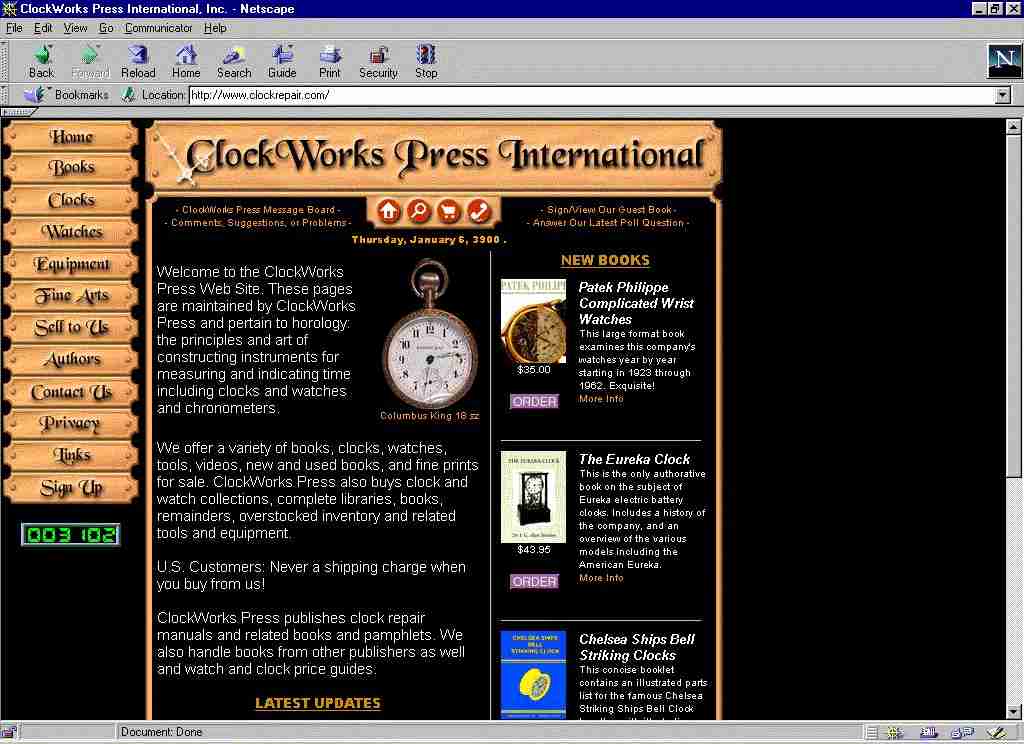The image size is (1024, 744).
Task: Open Mailbox from the component bar
Action: click(929, 733)
